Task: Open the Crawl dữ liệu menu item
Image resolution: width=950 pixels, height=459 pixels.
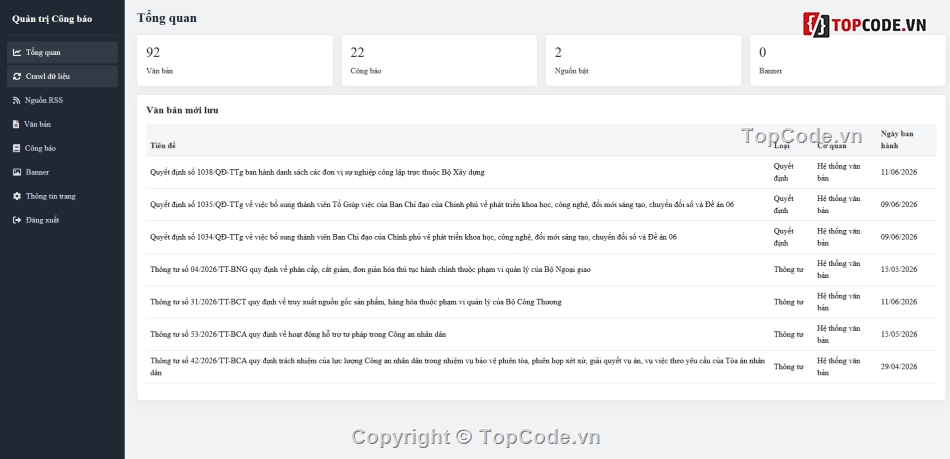Action: [x=62, y=76]
